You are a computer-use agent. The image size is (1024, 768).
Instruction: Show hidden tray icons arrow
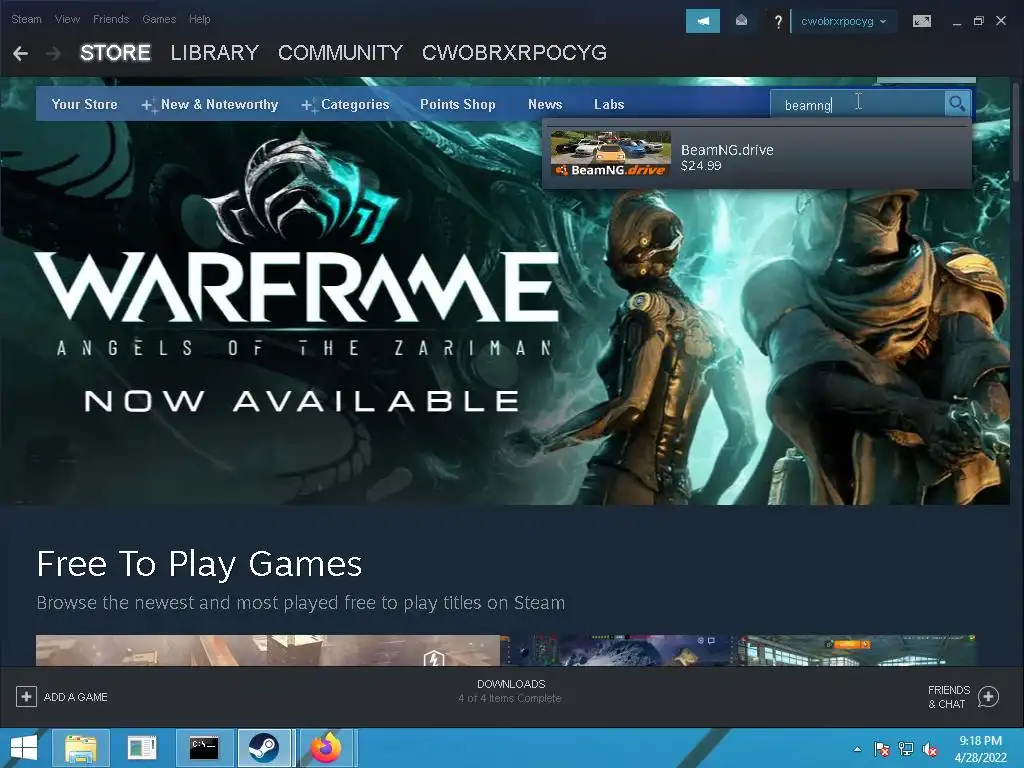tap(857, 749)
